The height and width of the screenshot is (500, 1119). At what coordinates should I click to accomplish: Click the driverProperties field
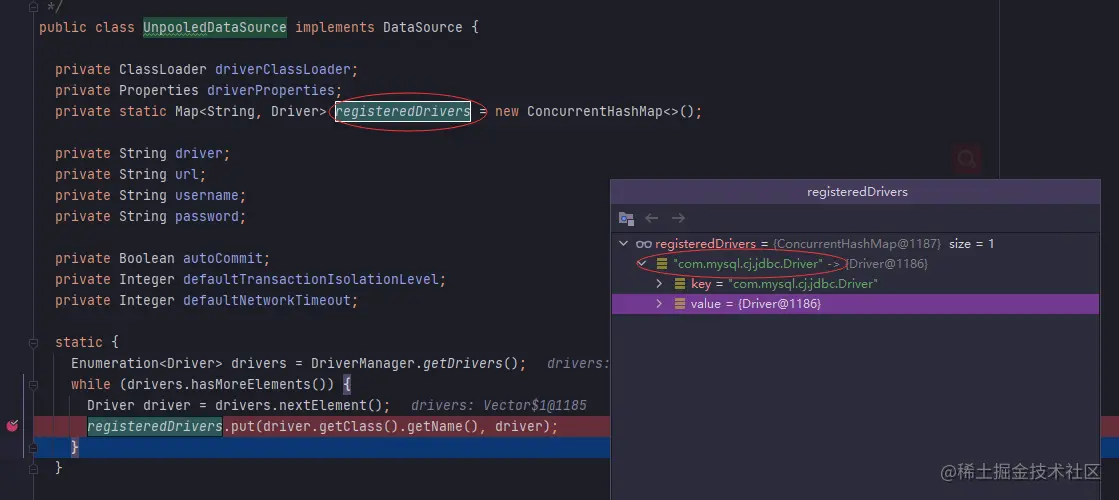[x=270, y=91]
